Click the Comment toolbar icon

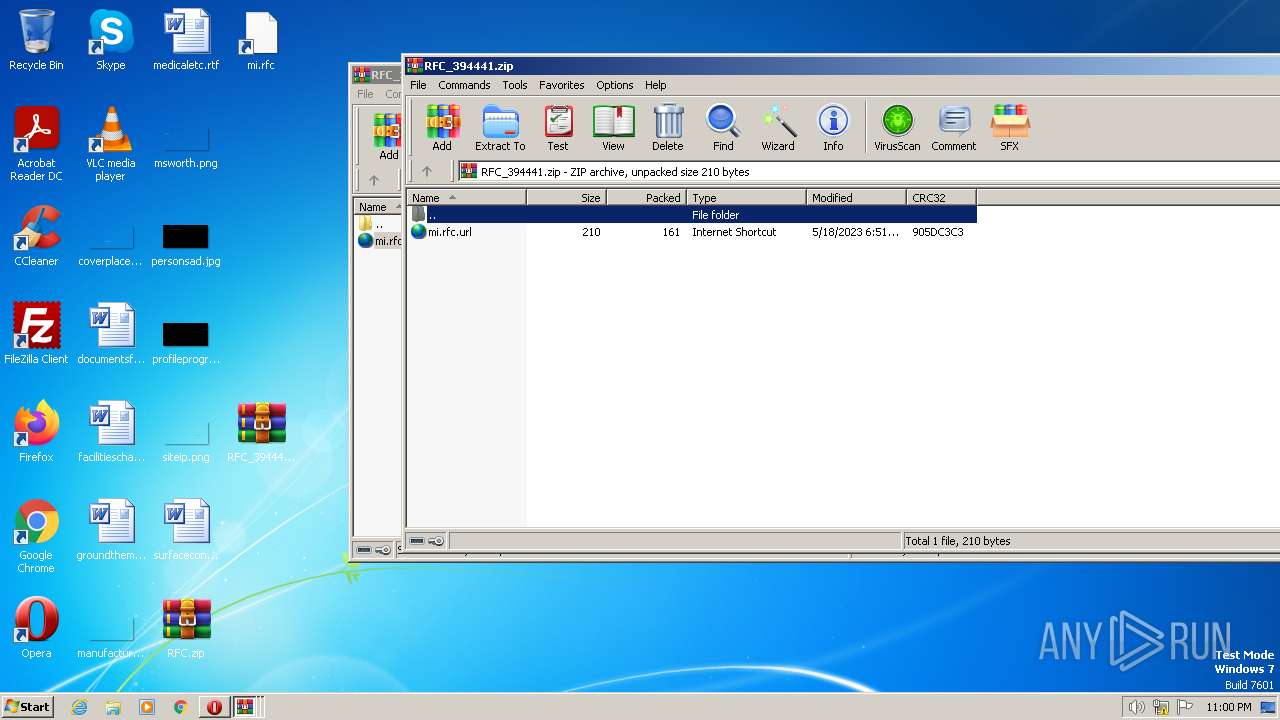[954, 128]
